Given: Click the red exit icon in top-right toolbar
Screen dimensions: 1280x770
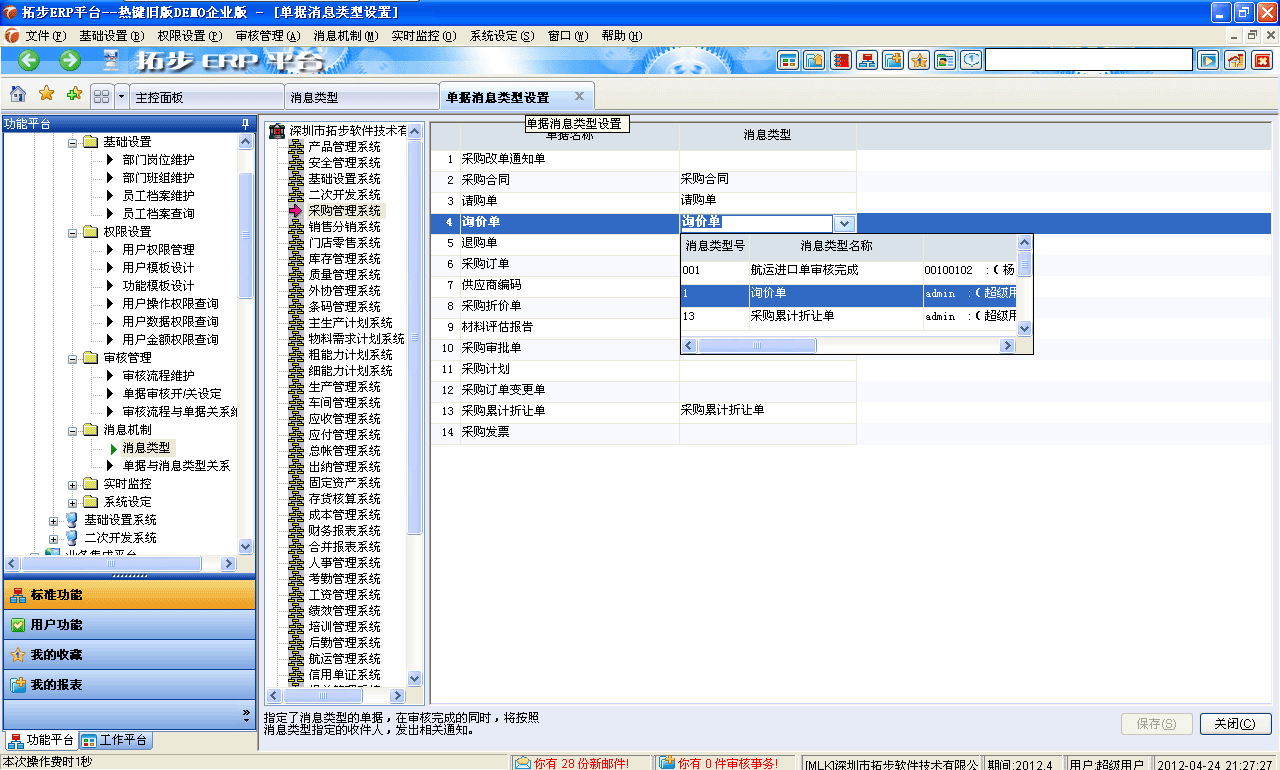Looking at the screenshot, I should point(1262,60).
